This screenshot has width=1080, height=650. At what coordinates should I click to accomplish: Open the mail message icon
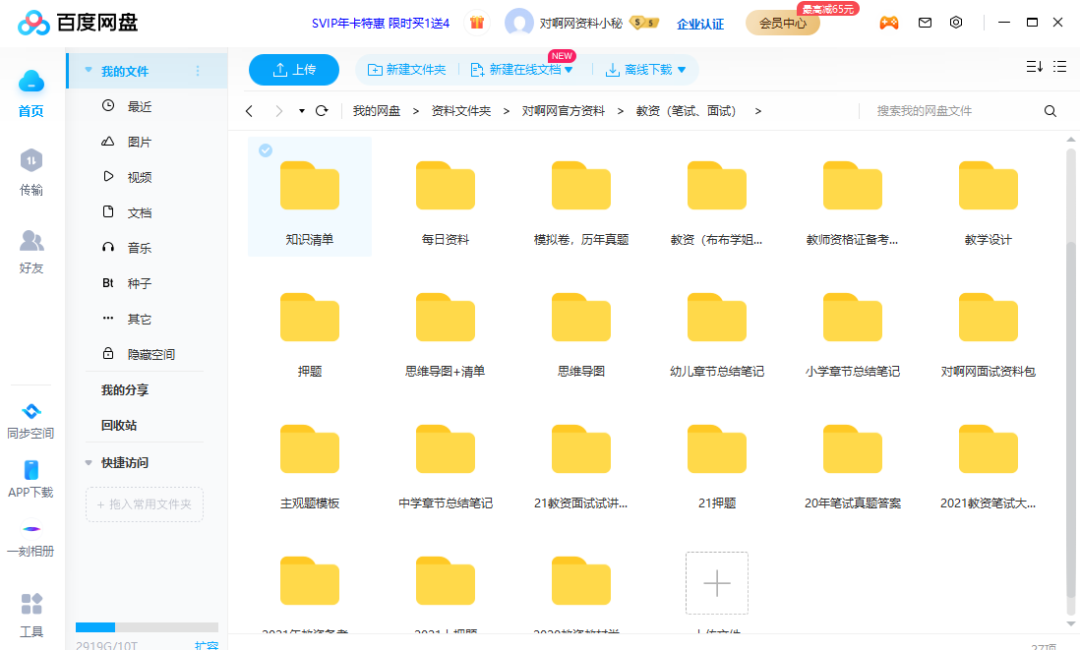pyautogui.click(x=925, y=22)
